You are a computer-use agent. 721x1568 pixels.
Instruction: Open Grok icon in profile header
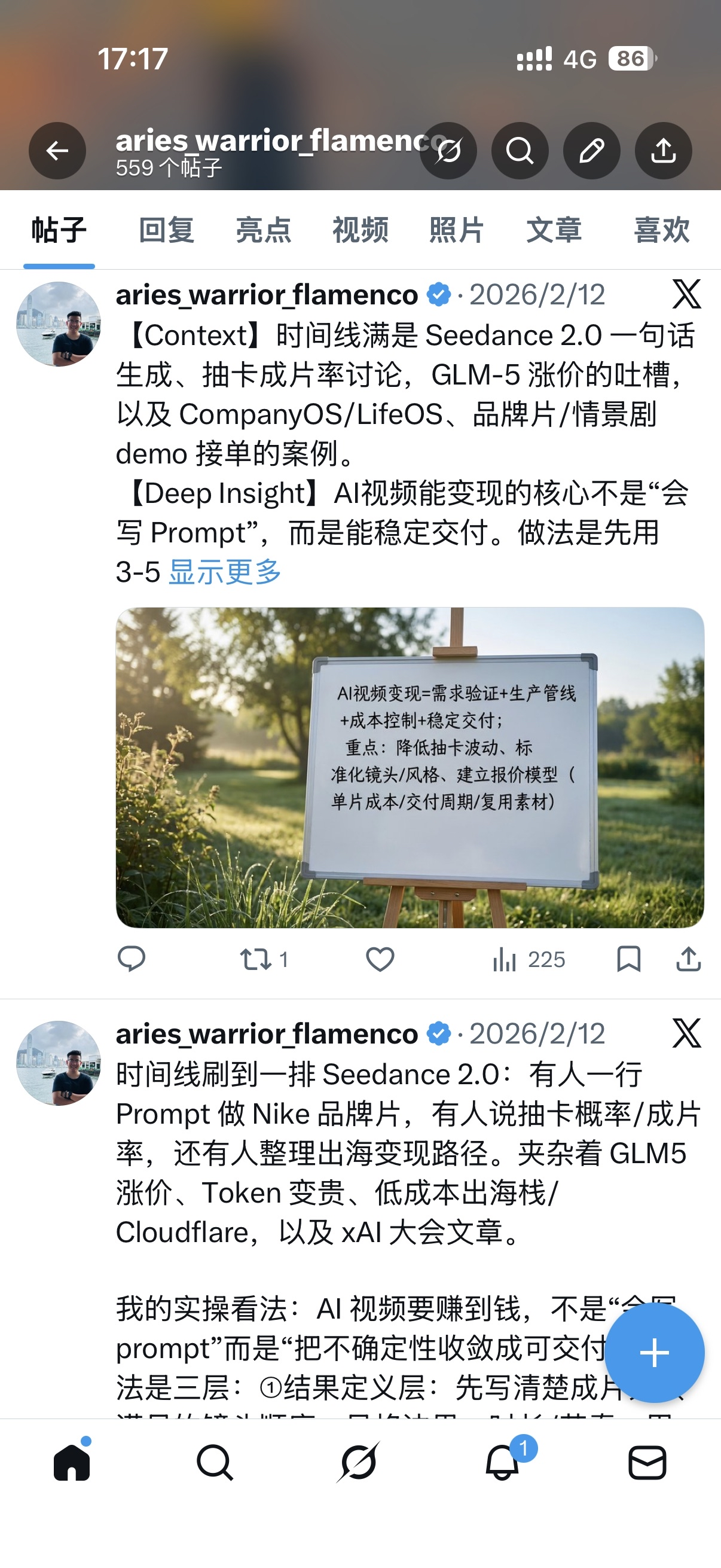pyautogui.click(x=448, y=150)
